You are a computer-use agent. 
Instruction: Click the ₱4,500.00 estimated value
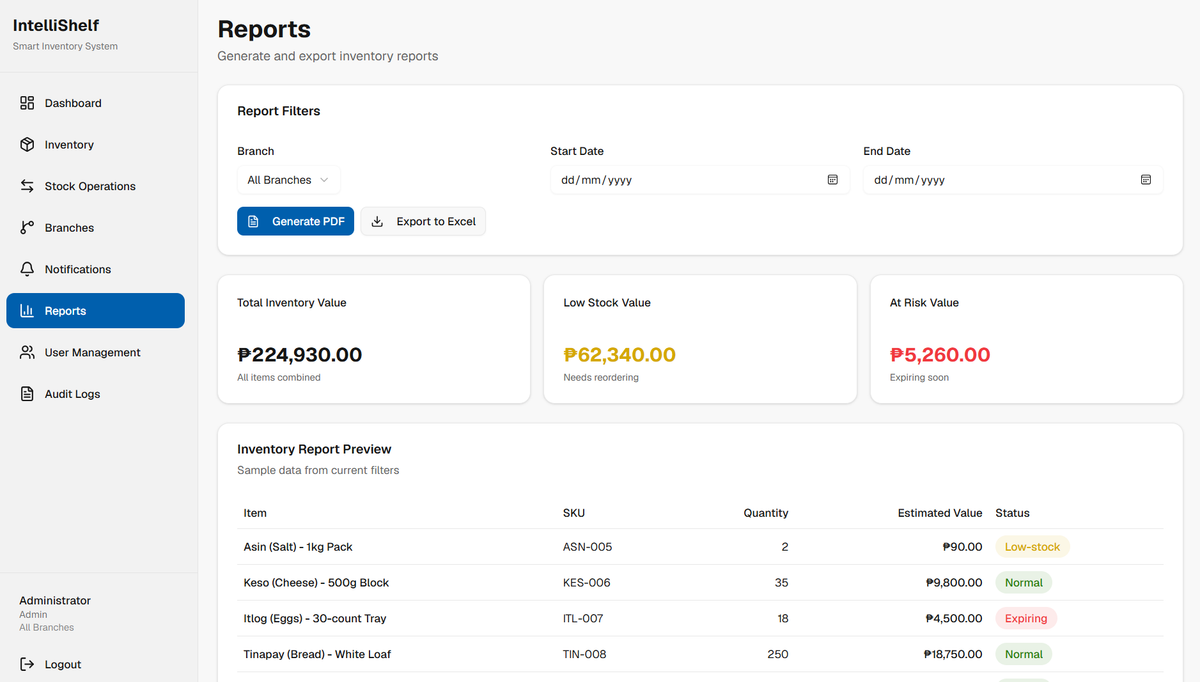tap(954, 619)
